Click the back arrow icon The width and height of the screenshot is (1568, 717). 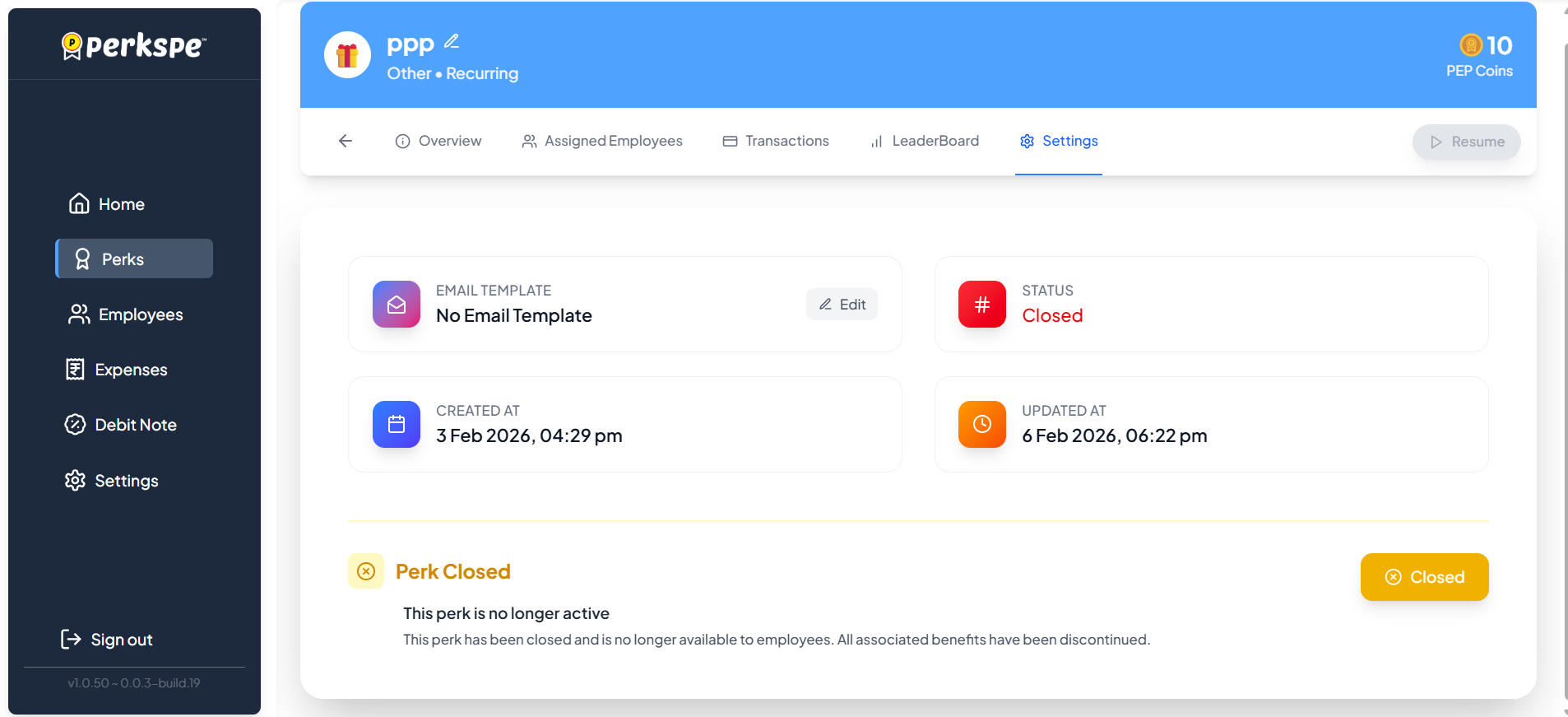click(346, 141)
